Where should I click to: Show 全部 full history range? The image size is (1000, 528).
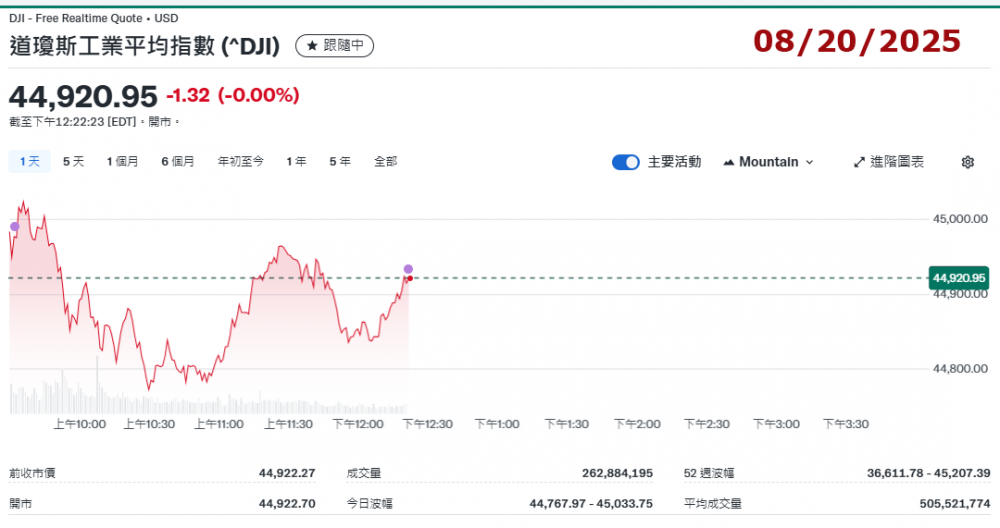pyautogui.click(x=385, y=161)
